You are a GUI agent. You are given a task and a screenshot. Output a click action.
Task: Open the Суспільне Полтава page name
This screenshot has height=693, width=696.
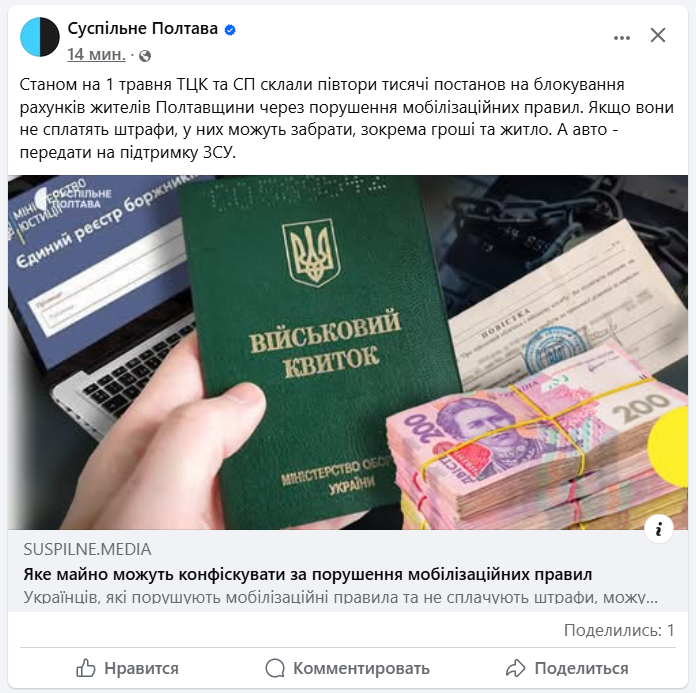(142, 28)
